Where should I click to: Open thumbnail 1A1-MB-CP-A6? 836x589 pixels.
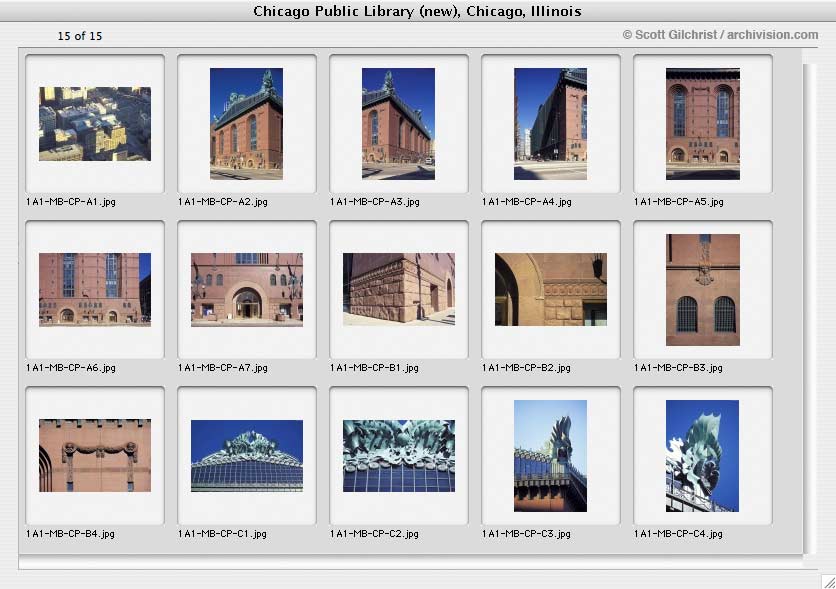point(95,289)
